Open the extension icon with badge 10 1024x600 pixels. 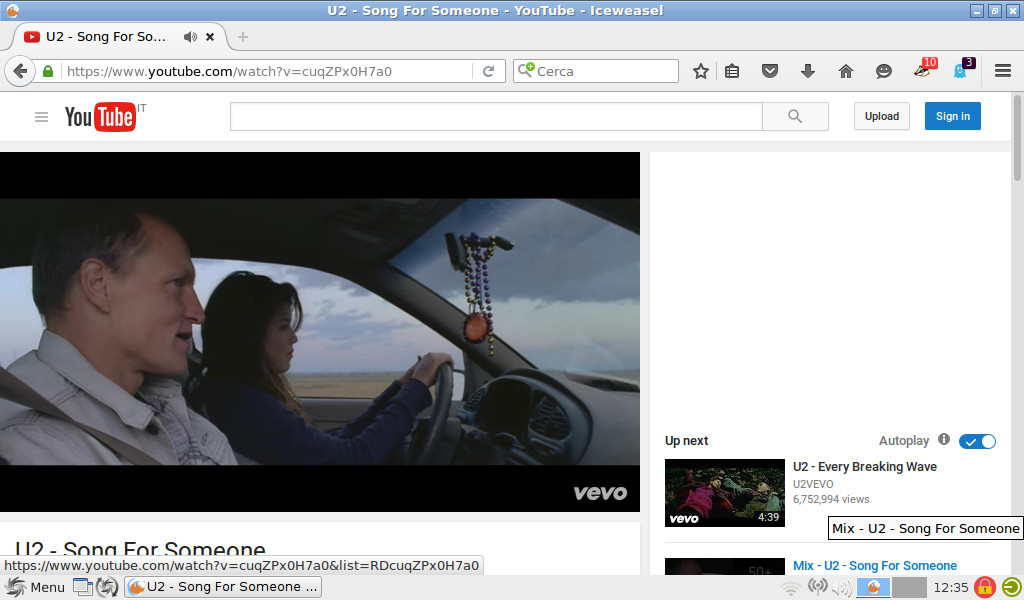(x=924, y=69)
